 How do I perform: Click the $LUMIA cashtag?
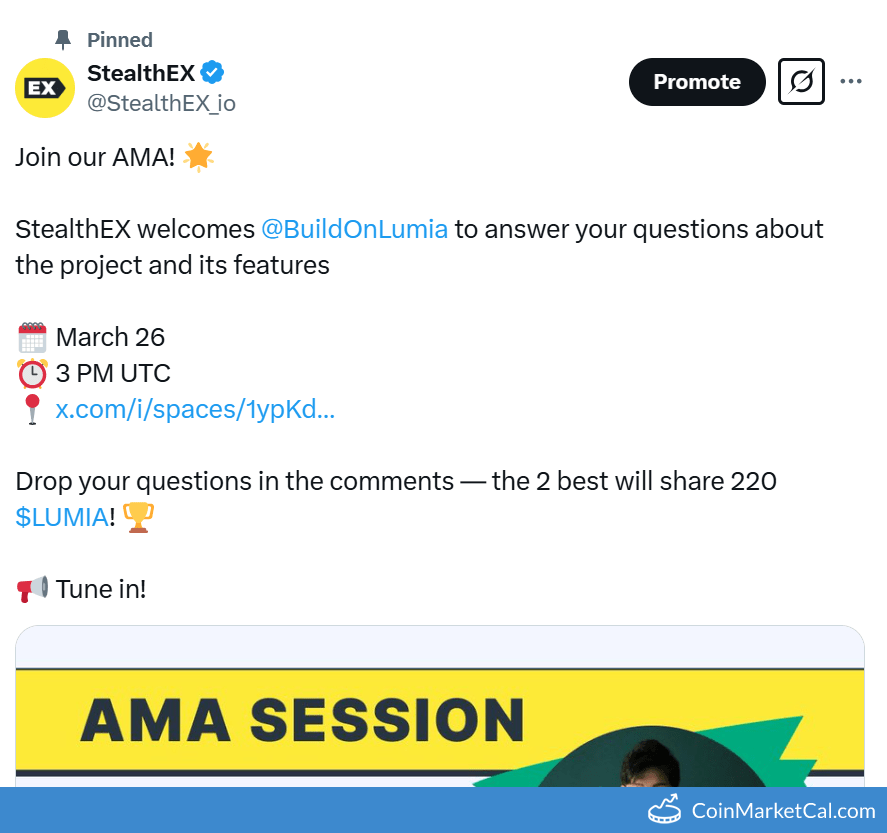point(61,517)
